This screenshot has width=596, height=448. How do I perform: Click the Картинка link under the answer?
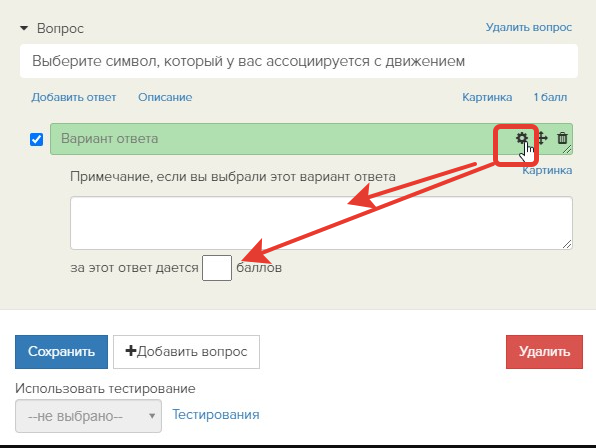[547, 171]
